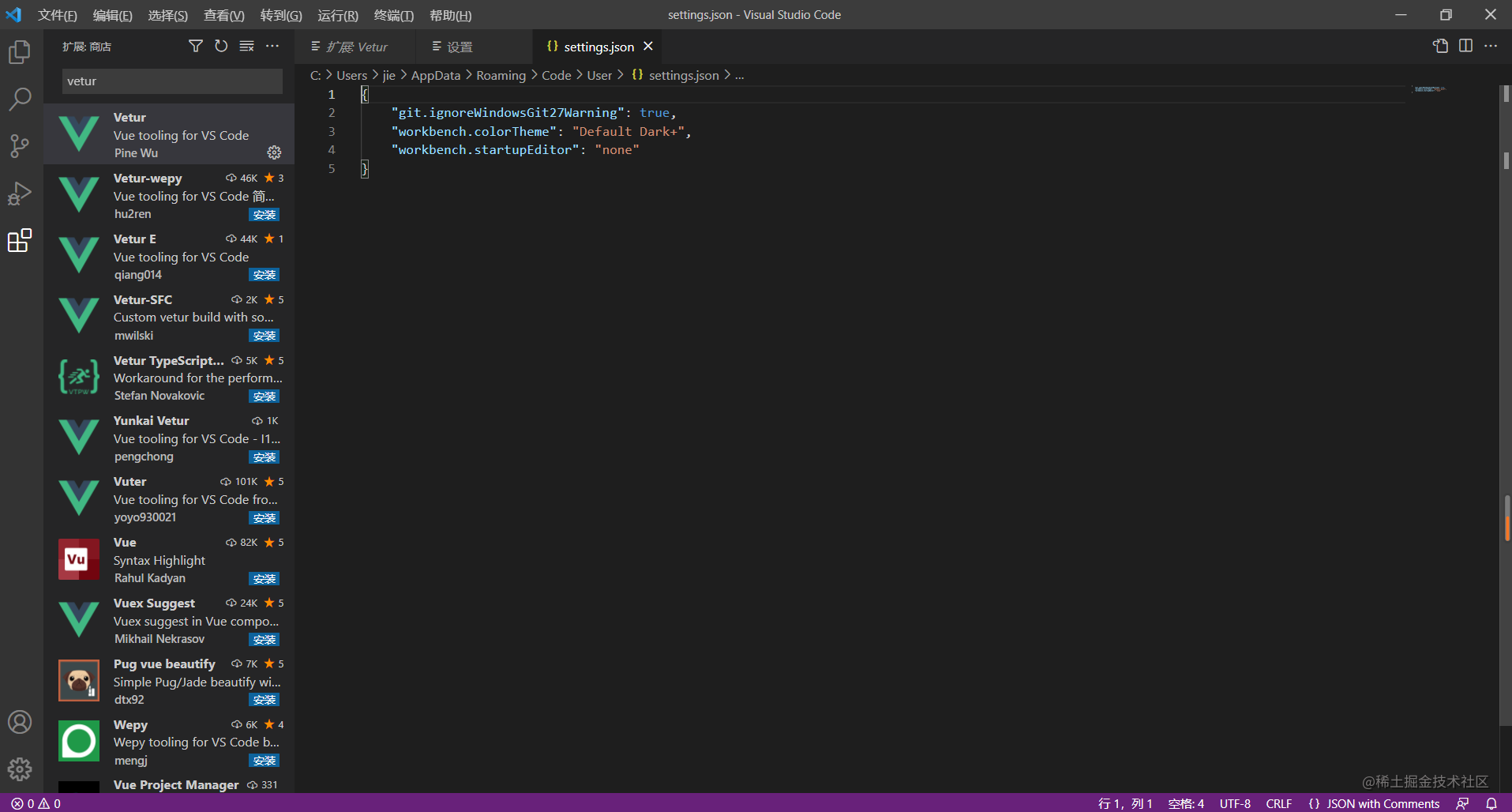Click Code in the breadcrumb path
Image resolution: width=1512 pixels, height=812 pixels.
coord(557,75)
